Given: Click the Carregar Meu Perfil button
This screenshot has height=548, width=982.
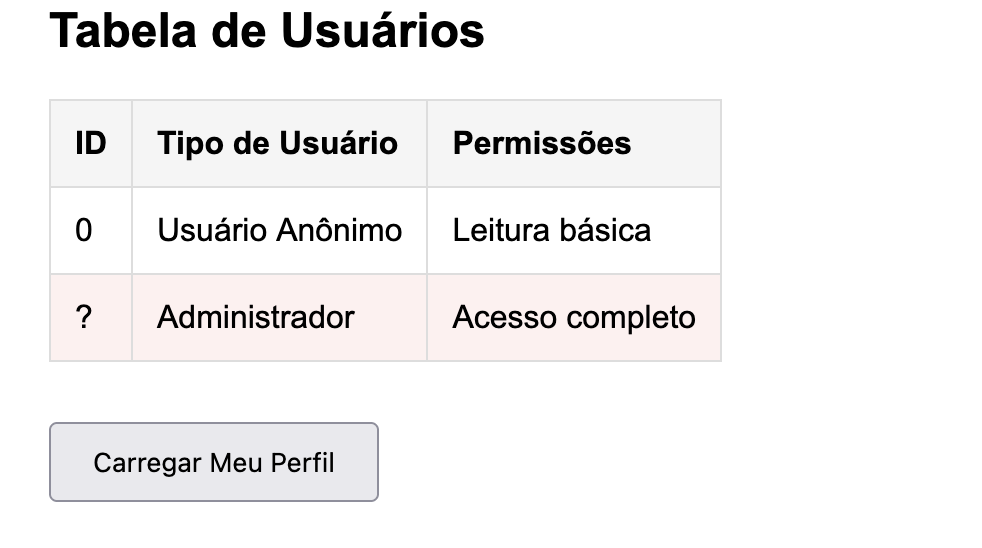Looking at the screenshot, I should click(214, 462).
